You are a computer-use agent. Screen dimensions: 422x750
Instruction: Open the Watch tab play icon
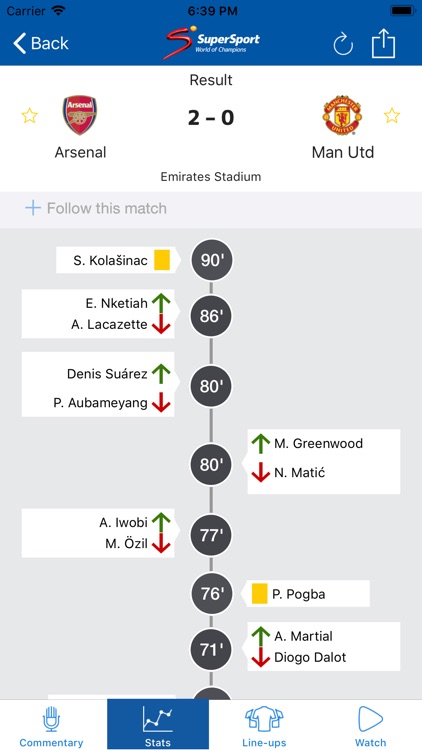[x=370, y=719]
